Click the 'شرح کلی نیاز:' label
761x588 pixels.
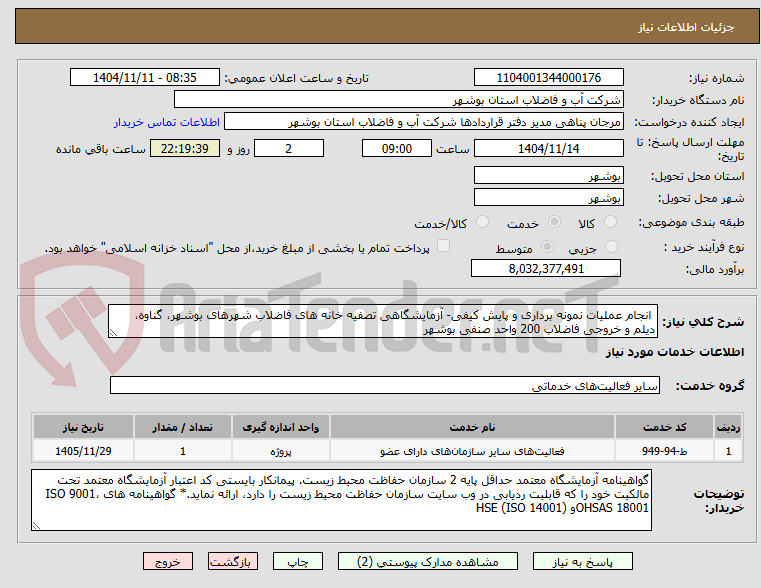(703, 322)
